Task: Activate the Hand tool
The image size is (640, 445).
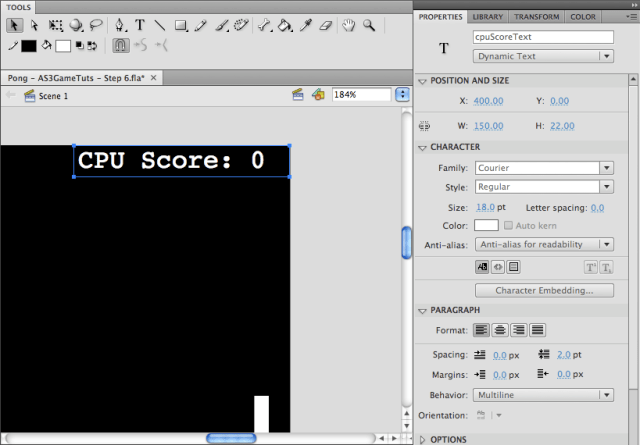Action: pos(350,25)
